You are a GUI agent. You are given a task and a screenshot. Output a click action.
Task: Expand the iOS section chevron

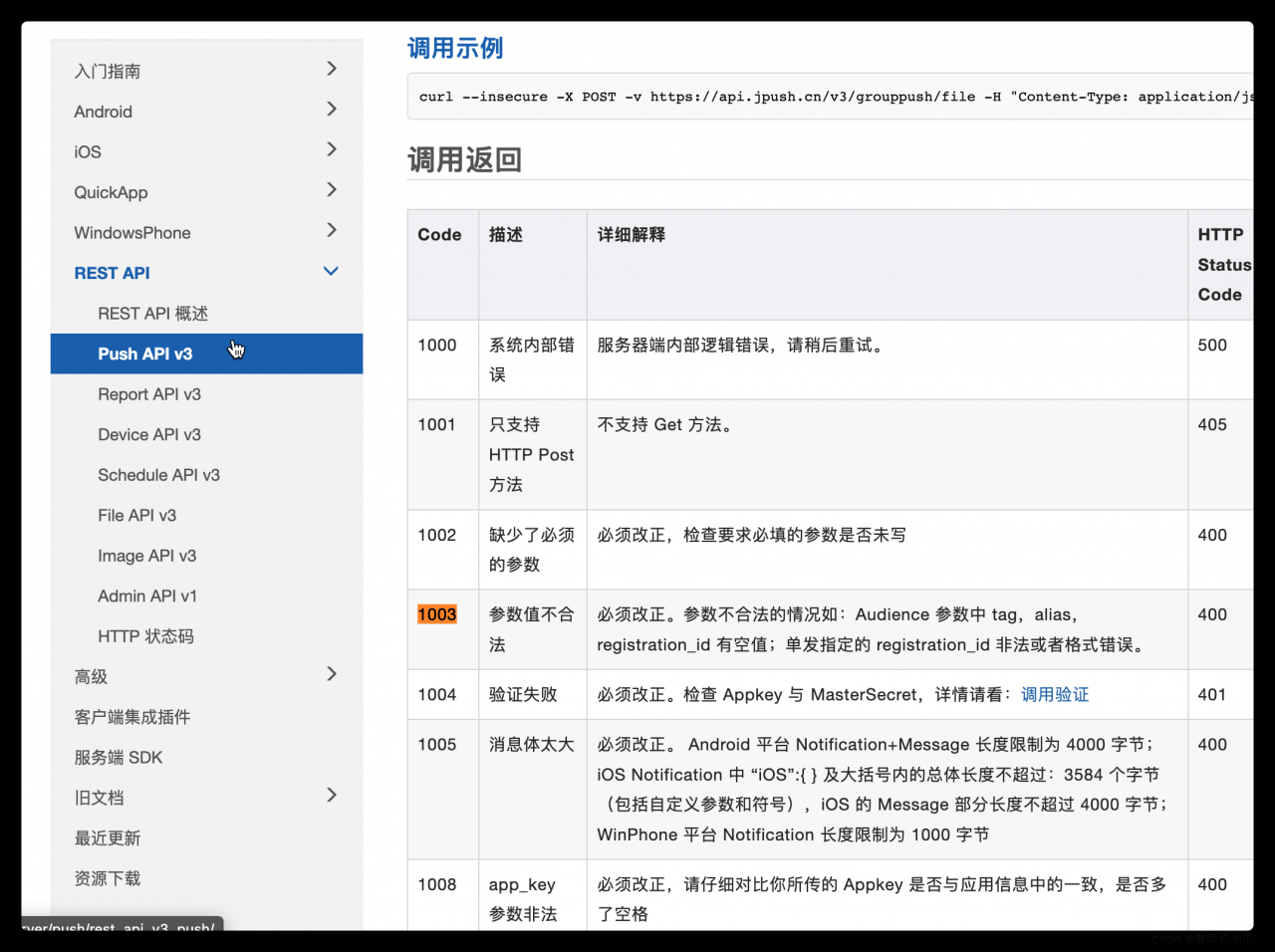click(x=332, y=149)
